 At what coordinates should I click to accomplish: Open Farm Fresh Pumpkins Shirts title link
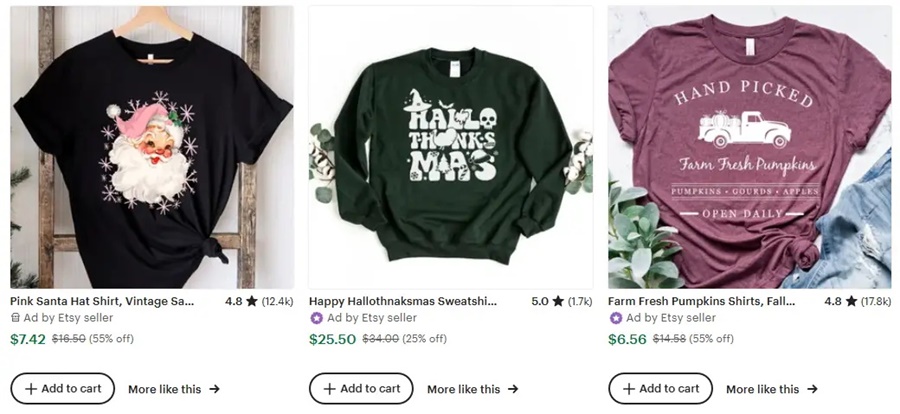pos(700,300)
